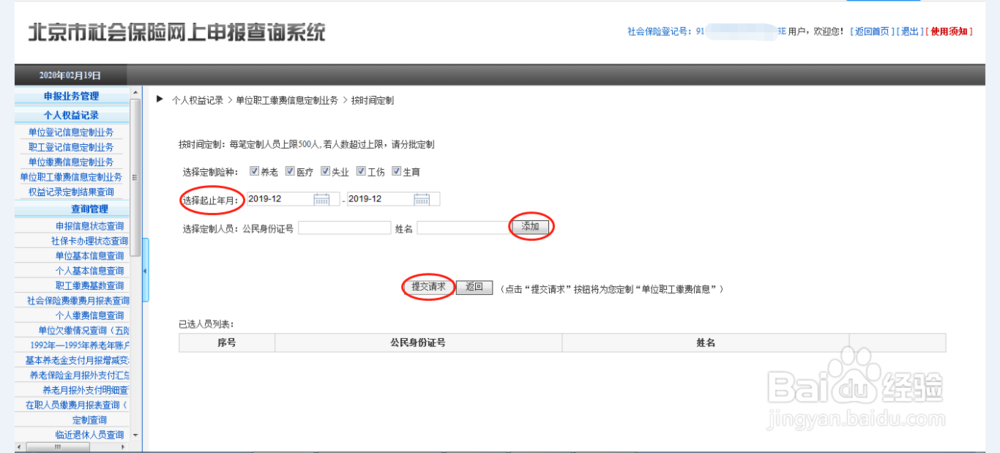
Task: Open 权益记录定制结果查询 in the sidebar
Action: point(71,192)
